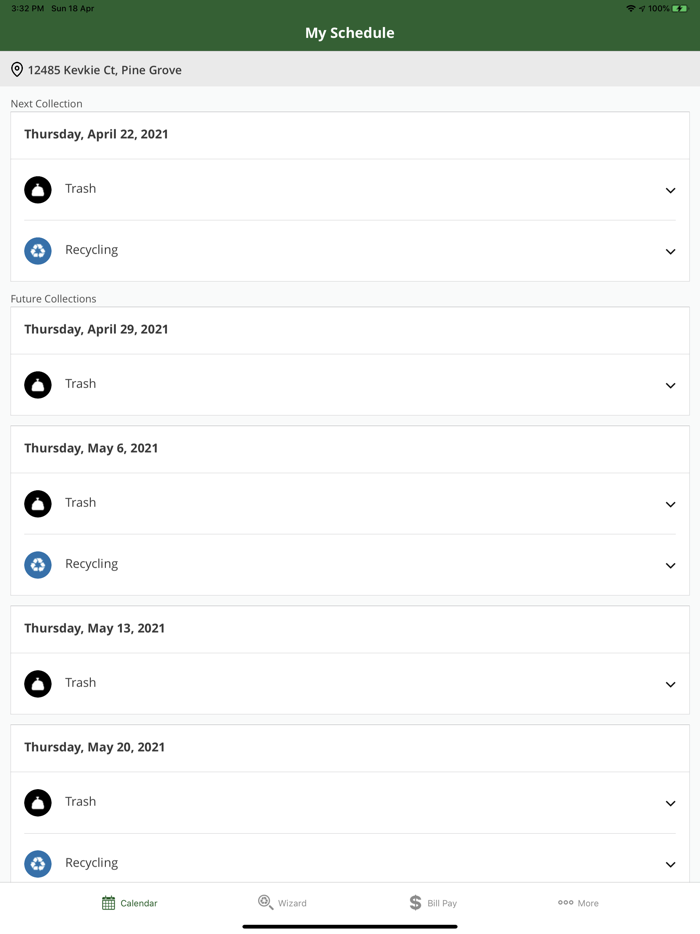700x934 pixels.
Task: Tap the Trash icon under May 20
Action: [x=38, y=803]
